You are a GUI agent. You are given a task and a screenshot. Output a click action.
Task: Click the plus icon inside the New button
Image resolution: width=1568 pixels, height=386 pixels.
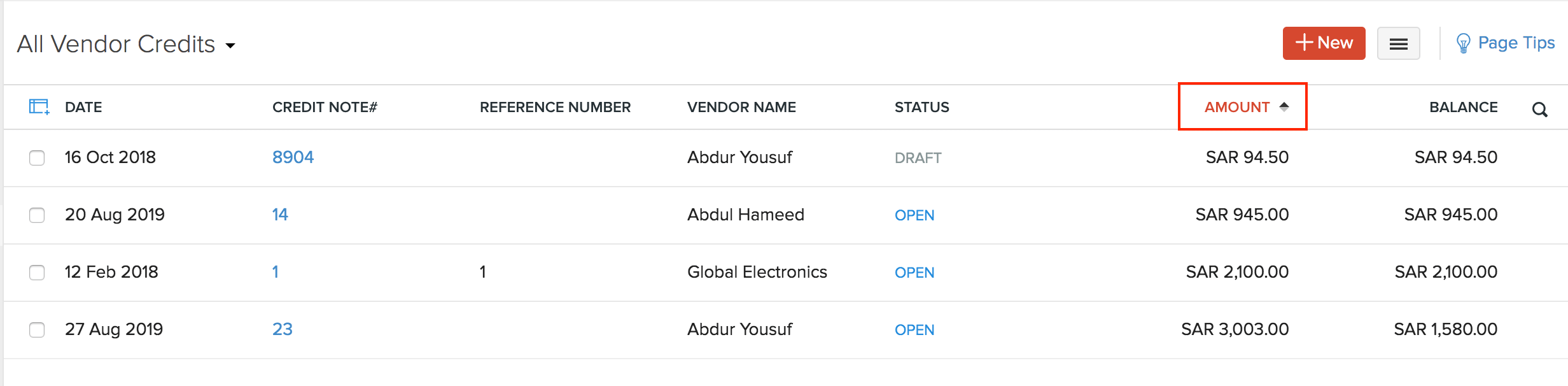point(1303,43)
